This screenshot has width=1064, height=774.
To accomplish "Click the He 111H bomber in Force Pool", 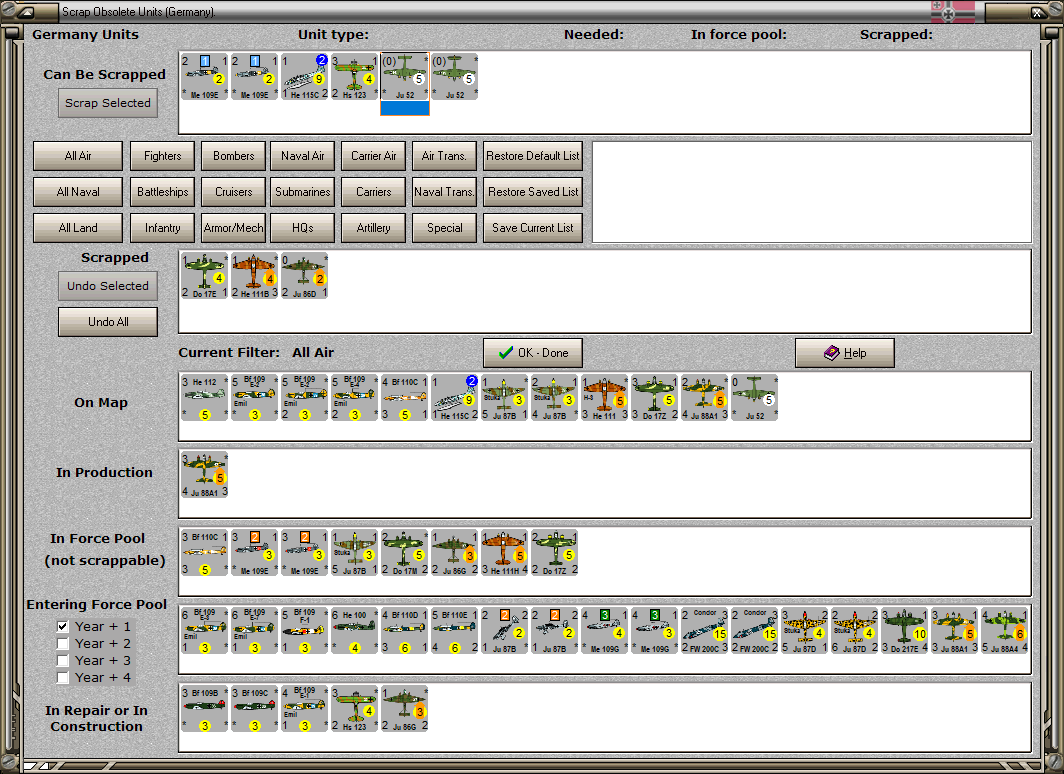I will coord(505,553).
